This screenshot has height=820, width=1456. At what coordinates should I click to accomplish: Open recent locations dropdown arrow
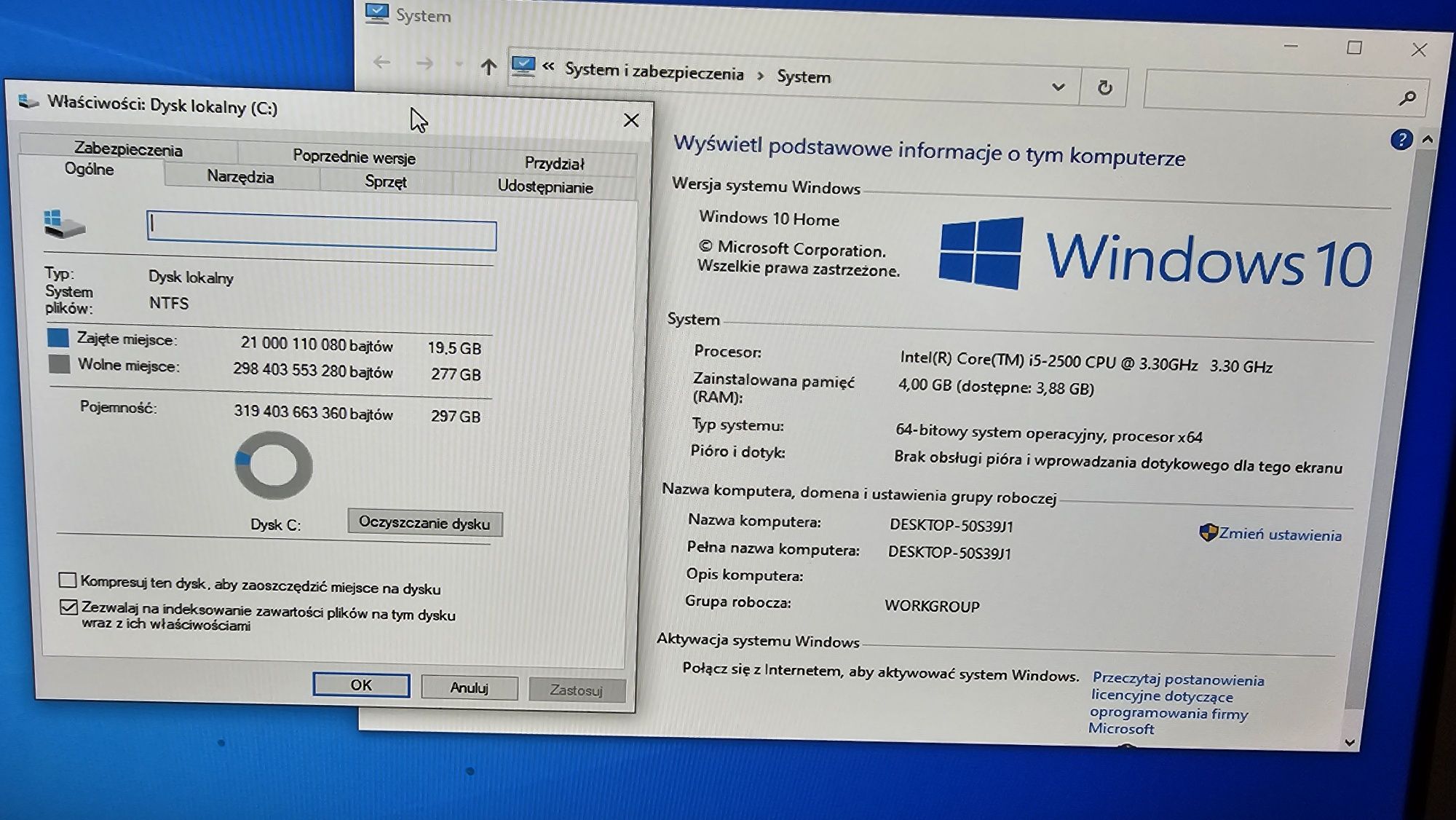tap(459, 65)
